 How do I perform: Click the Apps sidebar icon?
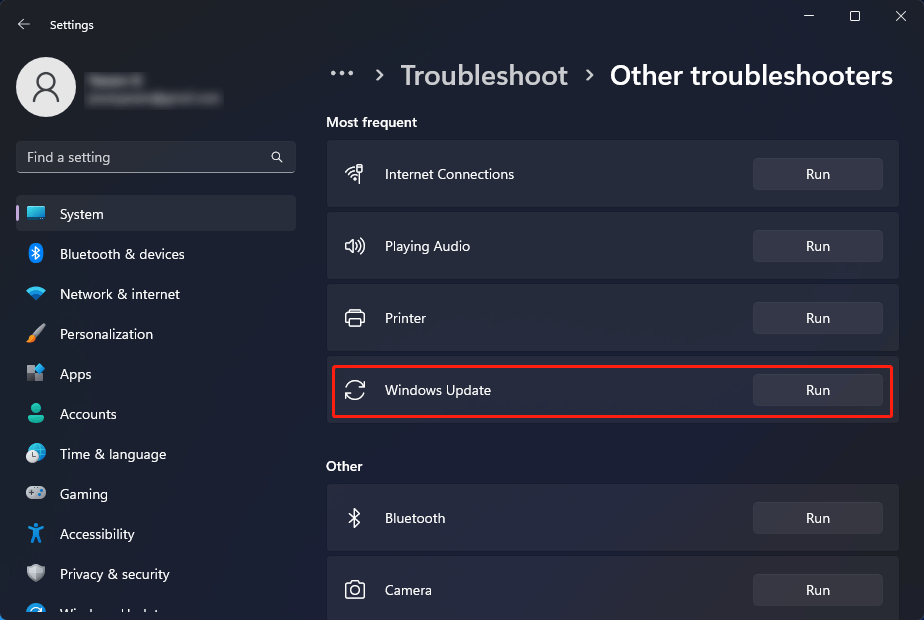(x=36, y=373)
